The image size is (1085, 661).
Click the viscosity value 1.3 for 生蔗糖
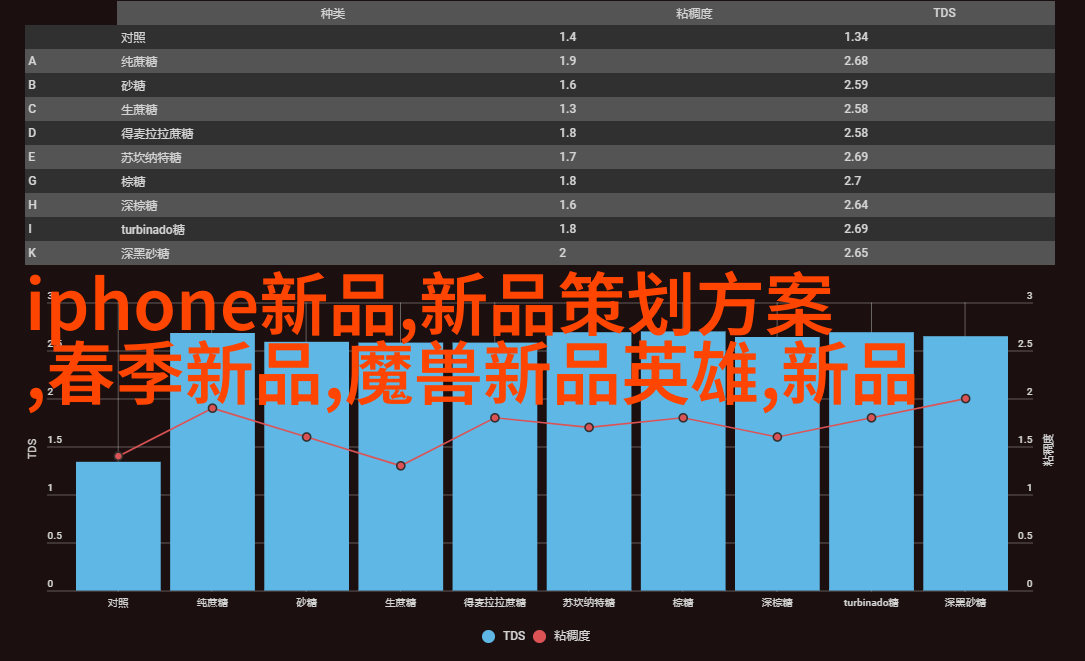coord(567,109)
